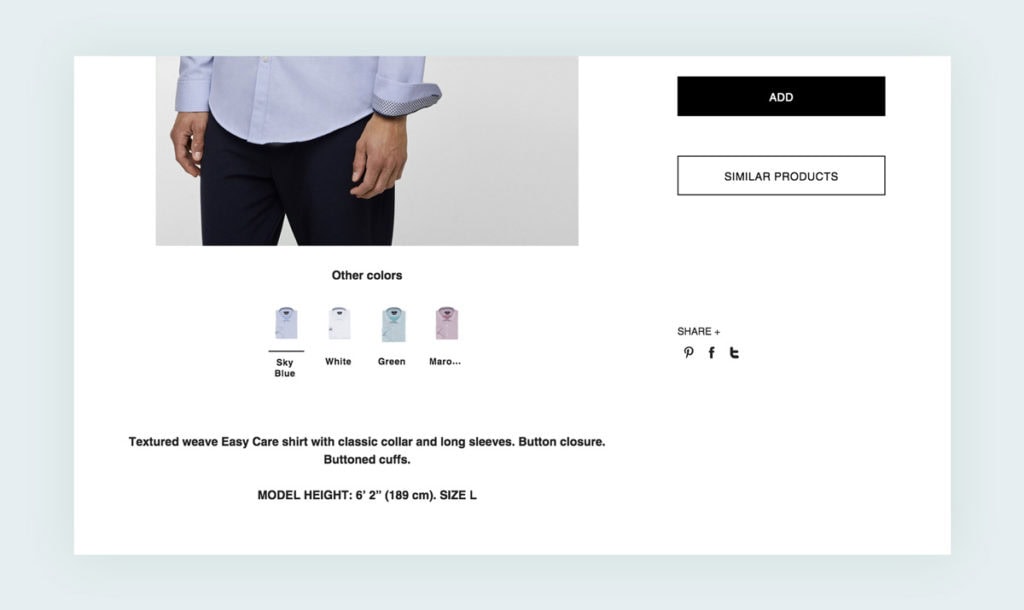Click the 'Sky Blue' color label
The width and height of the screenshot is (1024, 610).
tap(285, 368)
